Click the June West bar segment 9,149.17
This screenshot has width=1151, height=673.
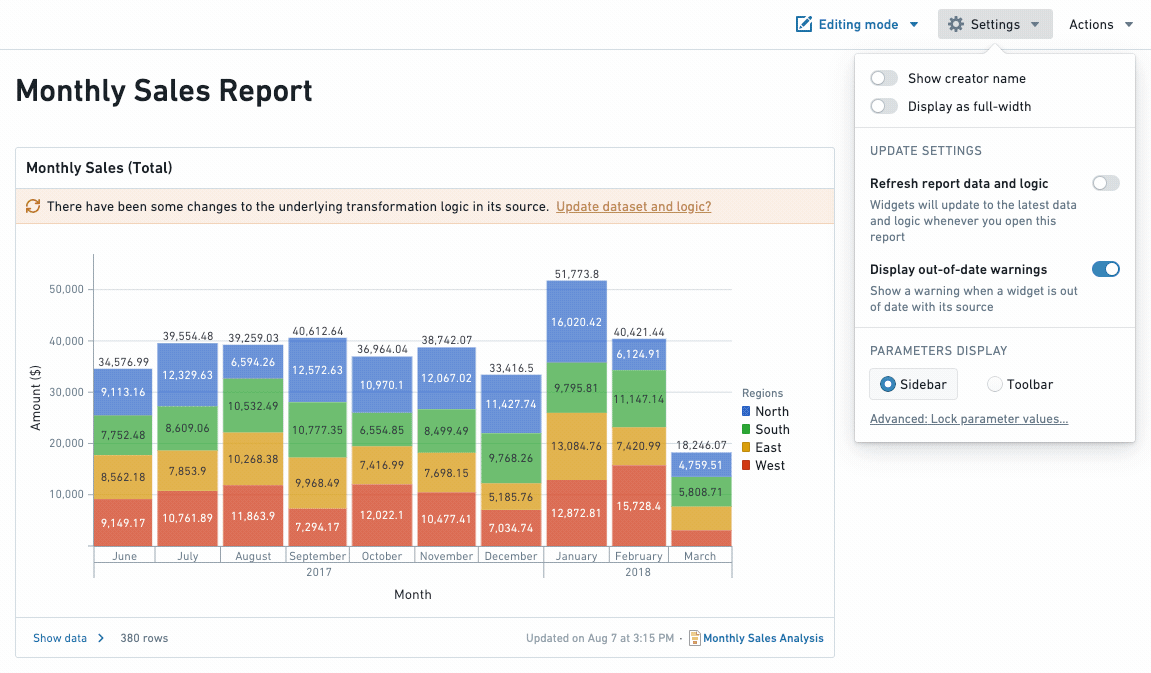point(123,523)
